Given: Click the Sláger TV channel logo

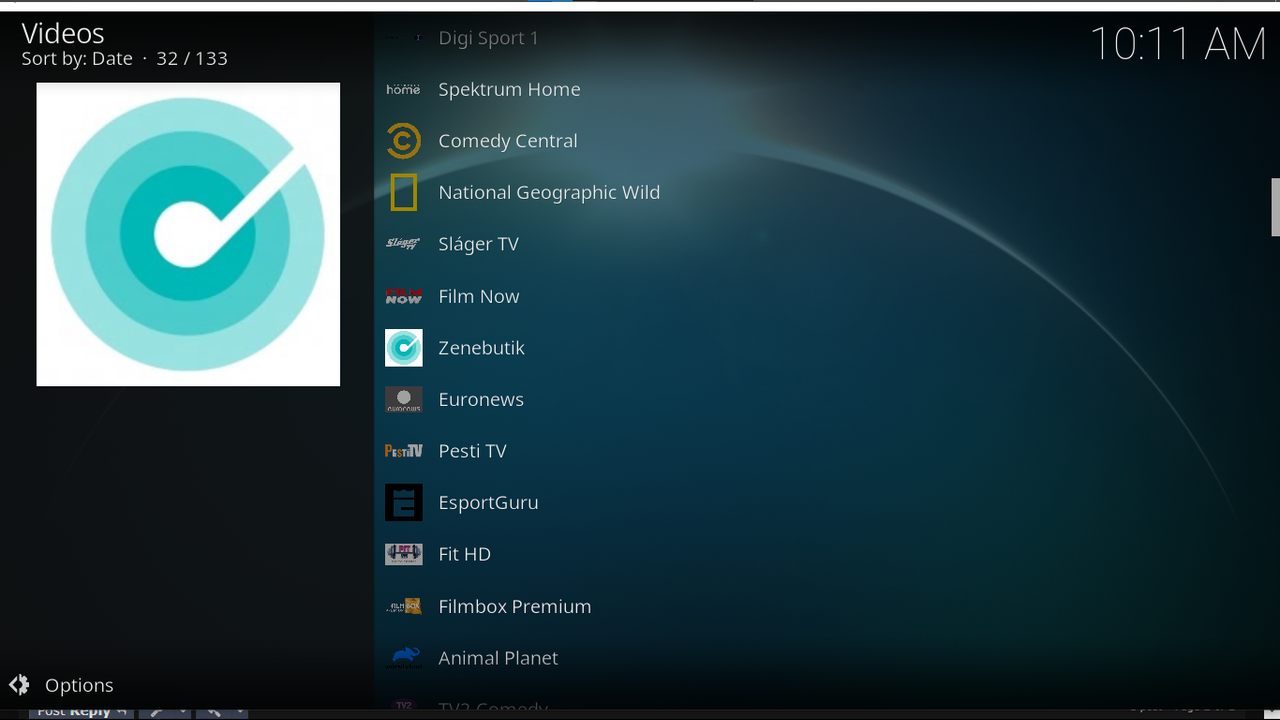Looking at the screenshot, I should click(403, 244).
